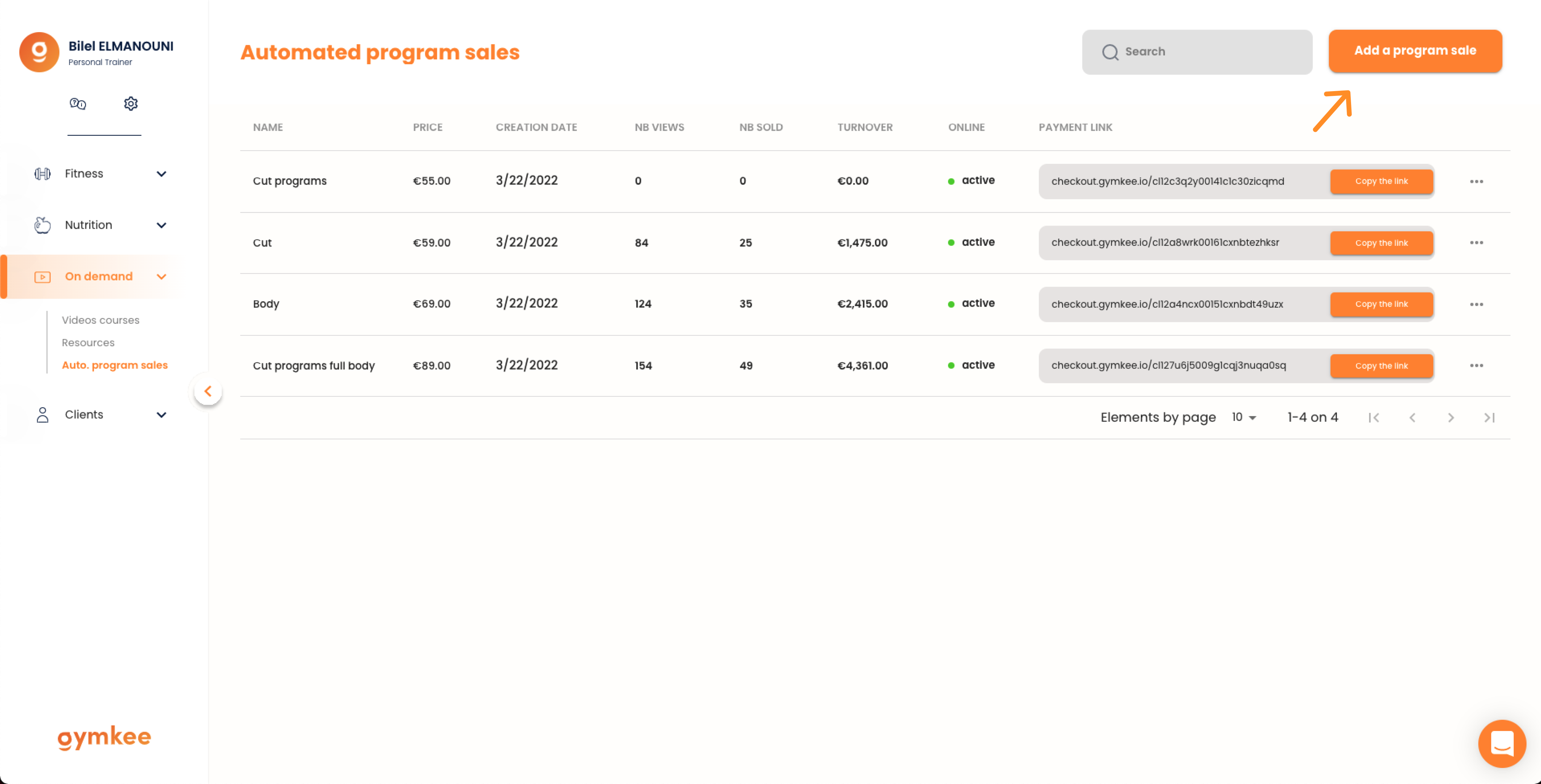This screenshot has width=1541, height=784.
Task: Click the TURNOVER column header
Action: point(865,127)
